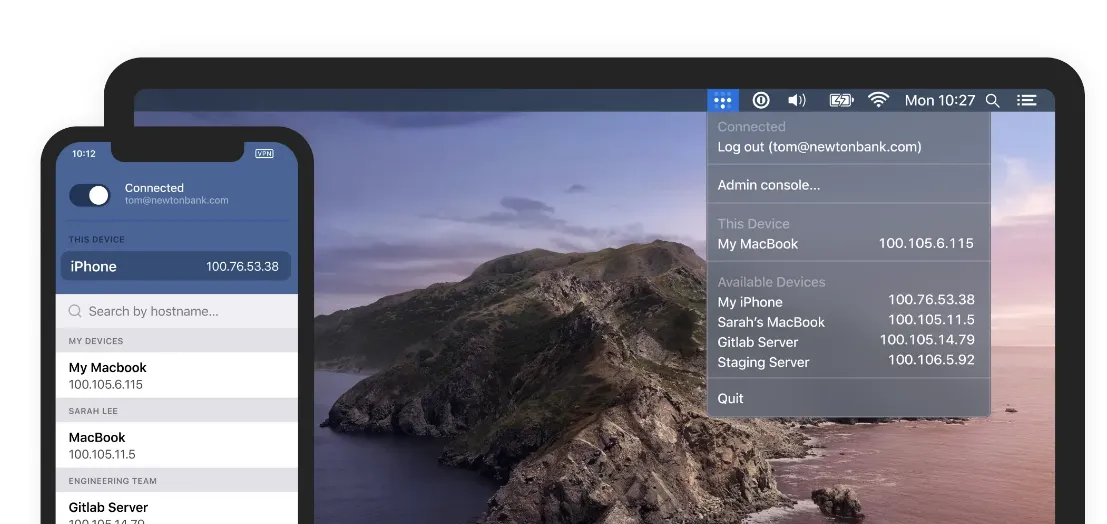Tap the Connected label on iPhone

coord(154,188)
